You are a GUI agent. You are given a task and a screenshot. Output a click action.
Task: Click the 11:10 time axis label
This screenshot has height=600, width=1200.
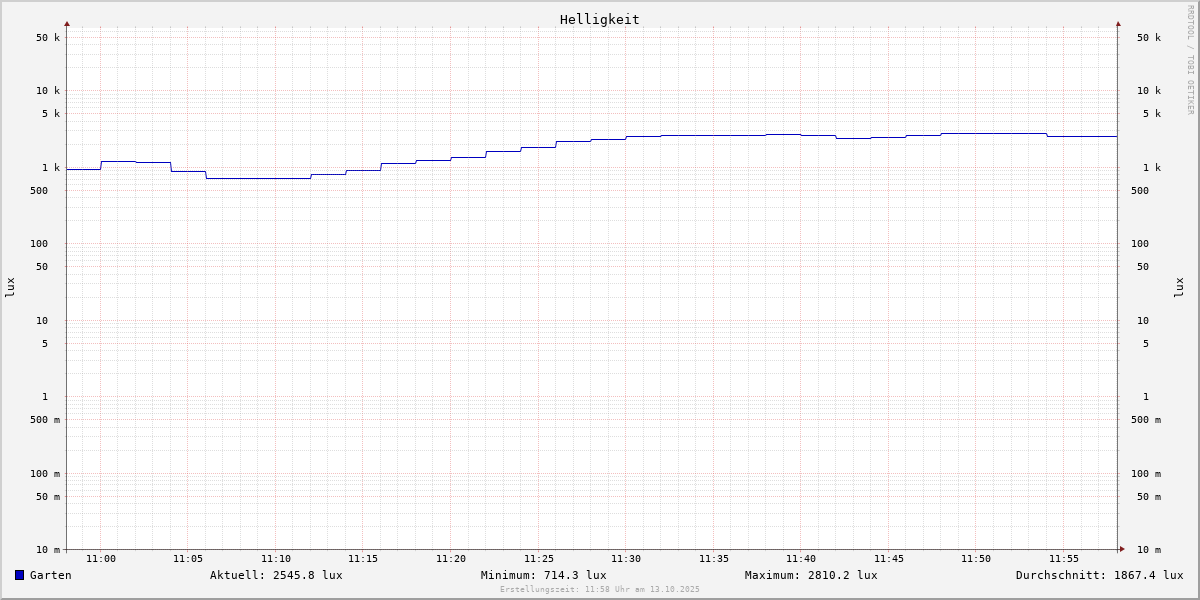pyautogui.click(x=276, y=559)
